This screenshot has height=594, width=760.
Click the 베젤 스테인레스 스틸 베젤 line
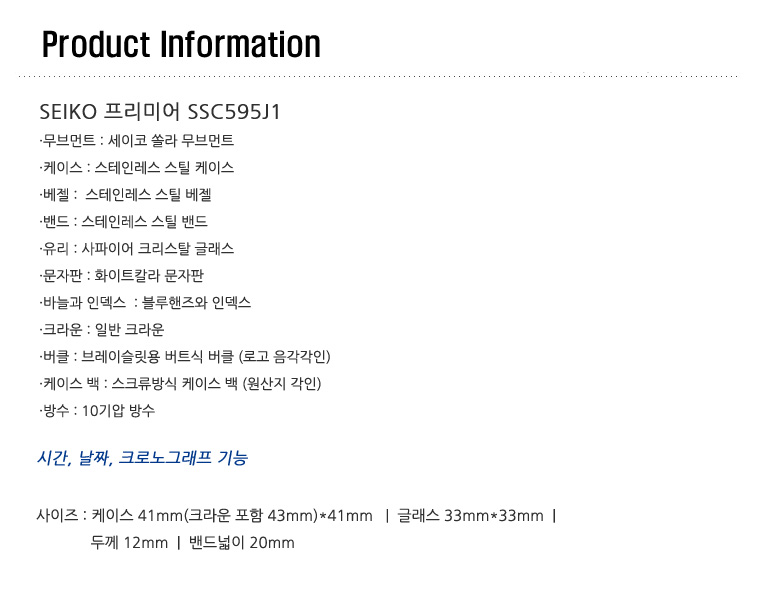pyautogui.click(x=126, y=195)
